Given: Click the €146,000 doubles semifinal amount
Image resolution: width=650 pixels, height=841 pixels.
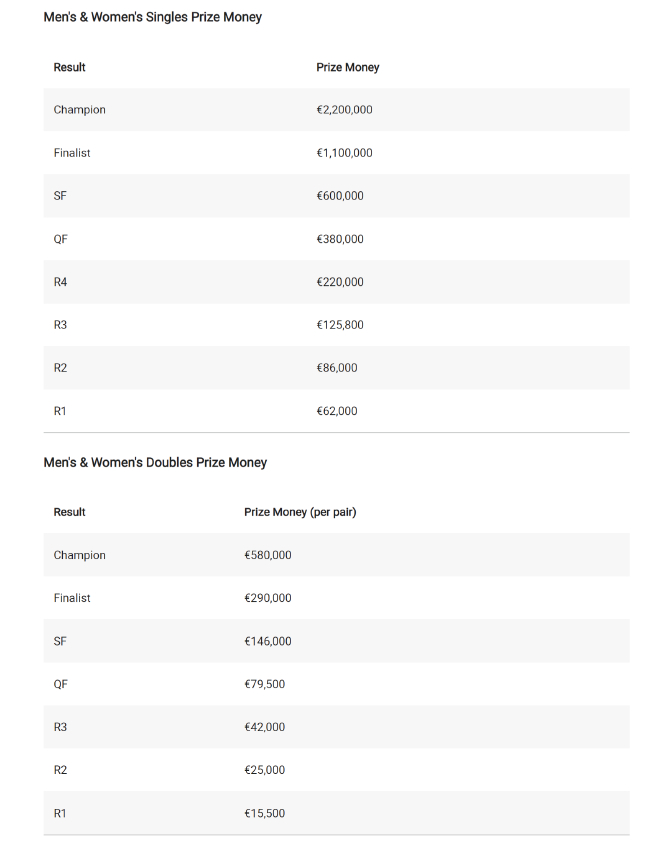Looking at the screenshot, I should coord(268,641).
